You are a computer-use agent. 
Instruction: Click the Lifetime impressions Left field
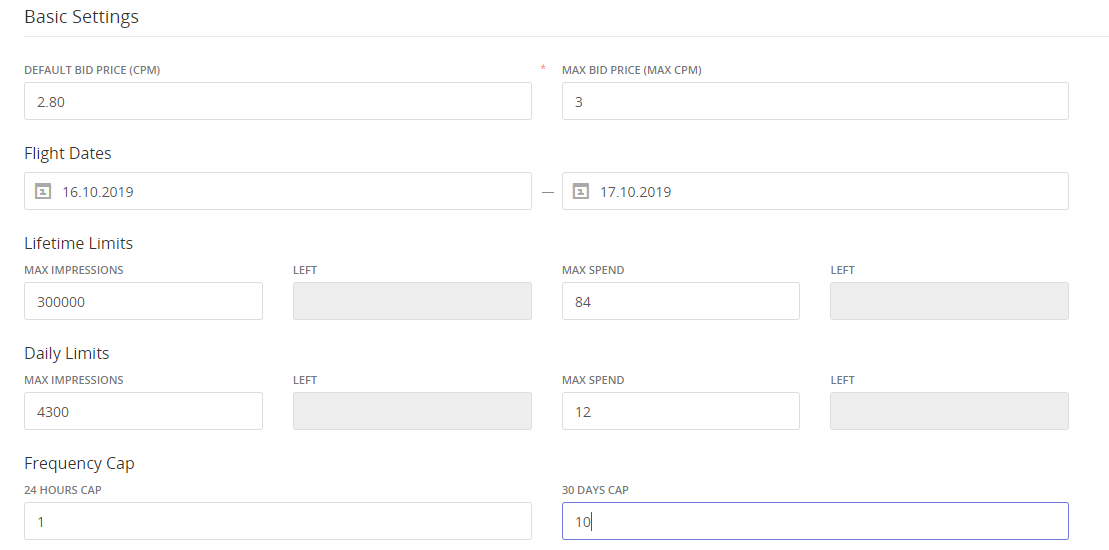(x=412, y=301)
